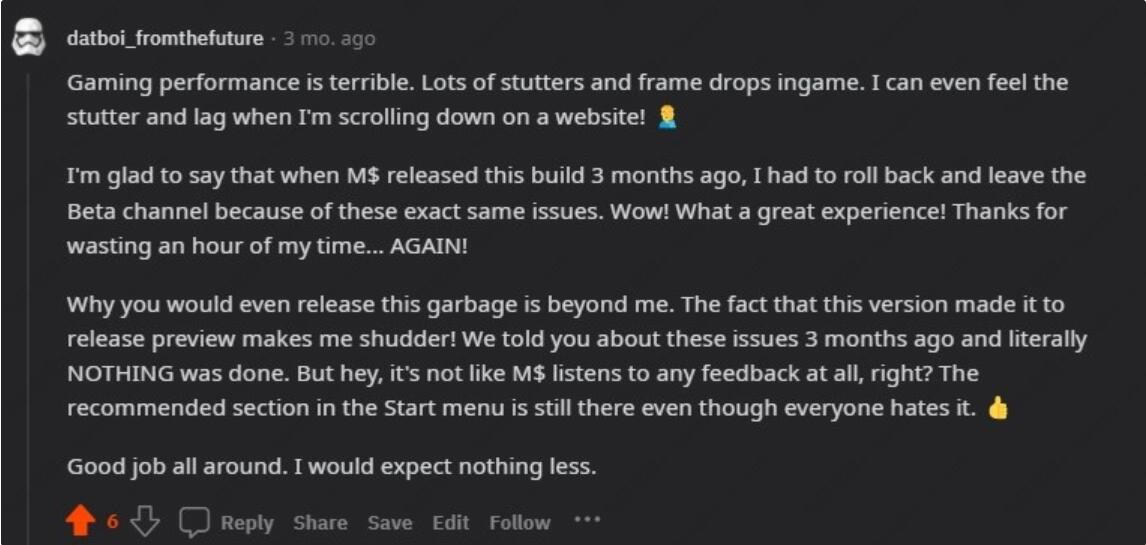Open the three-dot more options menu
Viewport: 1146px width, 545px height.
click(x=587, y=521)
